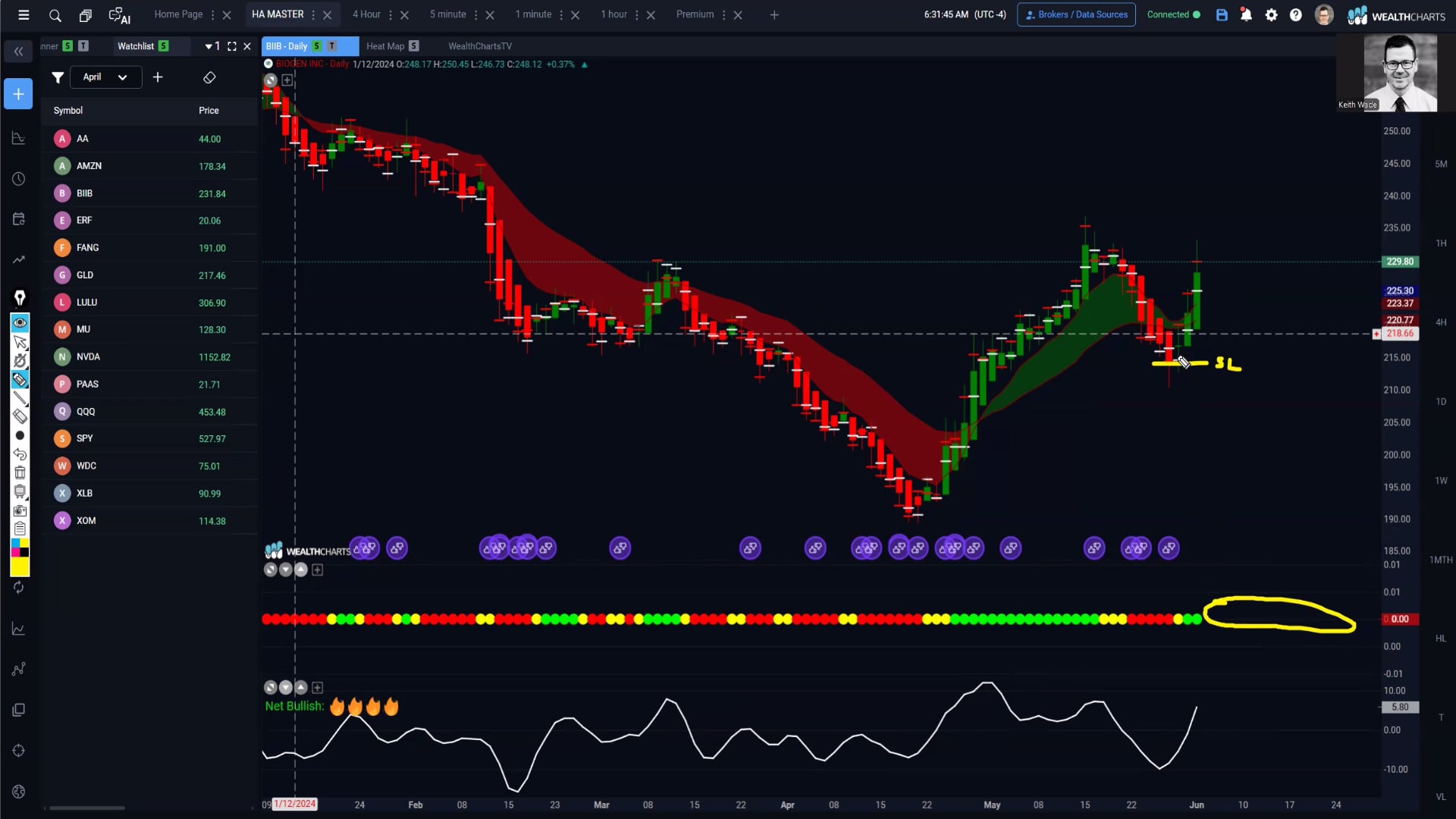Select the line drawing tool
Screen dimensions: 1456x819
tap(20, 398)
